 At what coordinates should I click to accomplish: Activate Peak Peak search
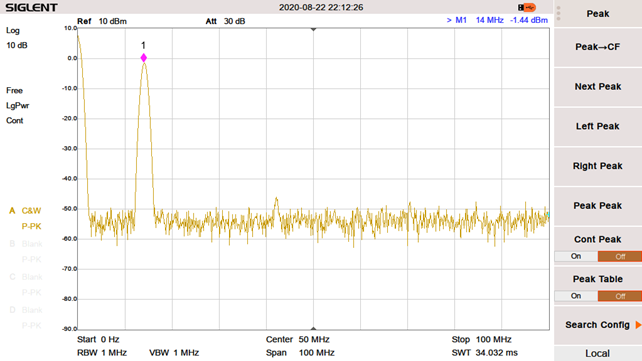click(x=598, y=206)
